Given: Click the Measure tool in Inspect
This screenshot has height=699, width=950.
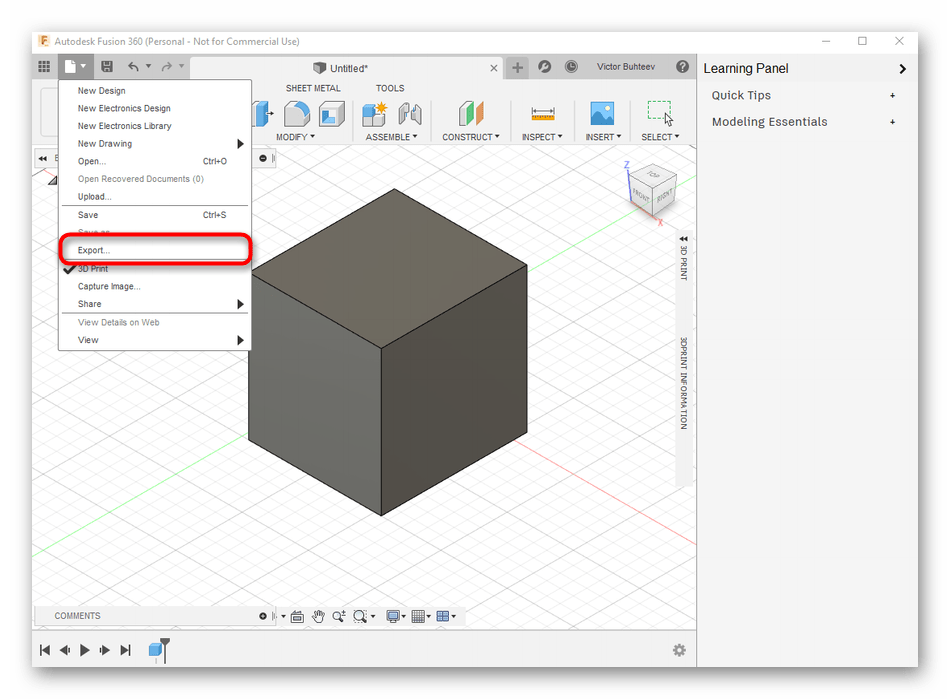Looking at the screenshot, I should coord(542,114).
